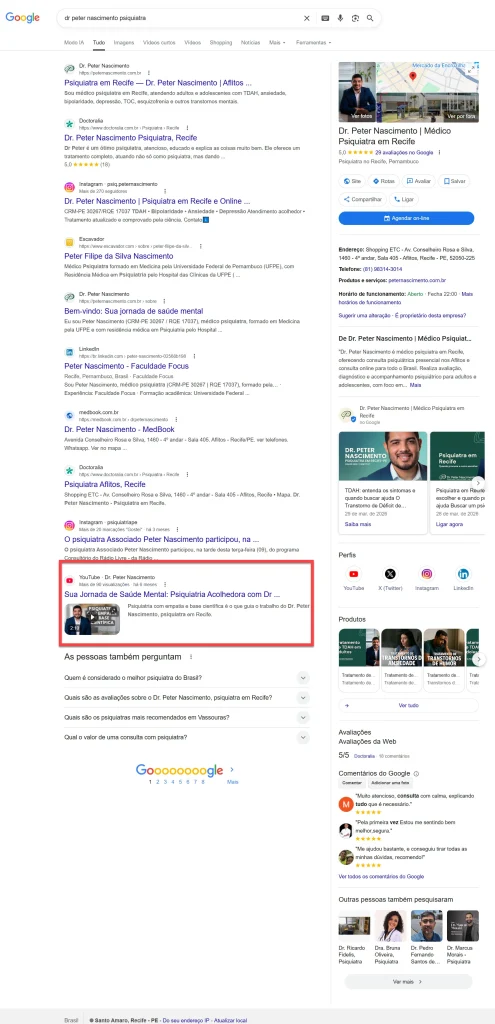The image size is (495, 1024).
Task: Clear the search box with the X icon
Action: click(307, 18)
